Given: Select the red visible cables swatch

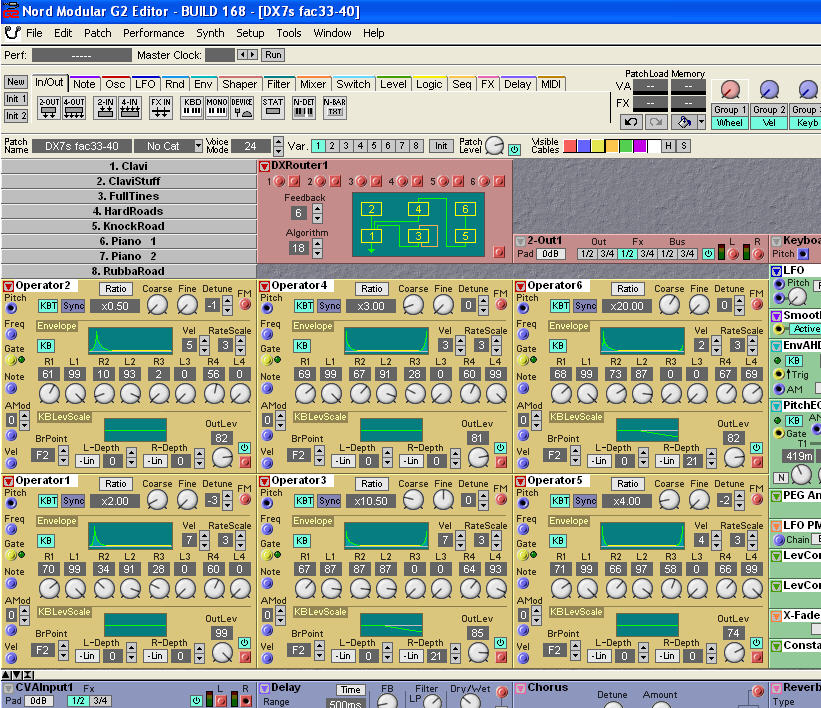Looking at the screenshot, I should pos(570,146).
